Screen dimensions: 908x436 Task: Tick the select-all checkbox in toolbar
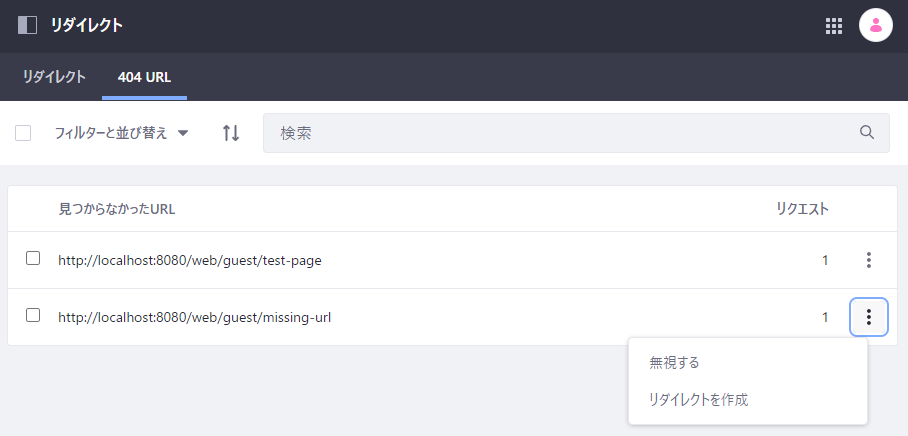pos(24,133)
